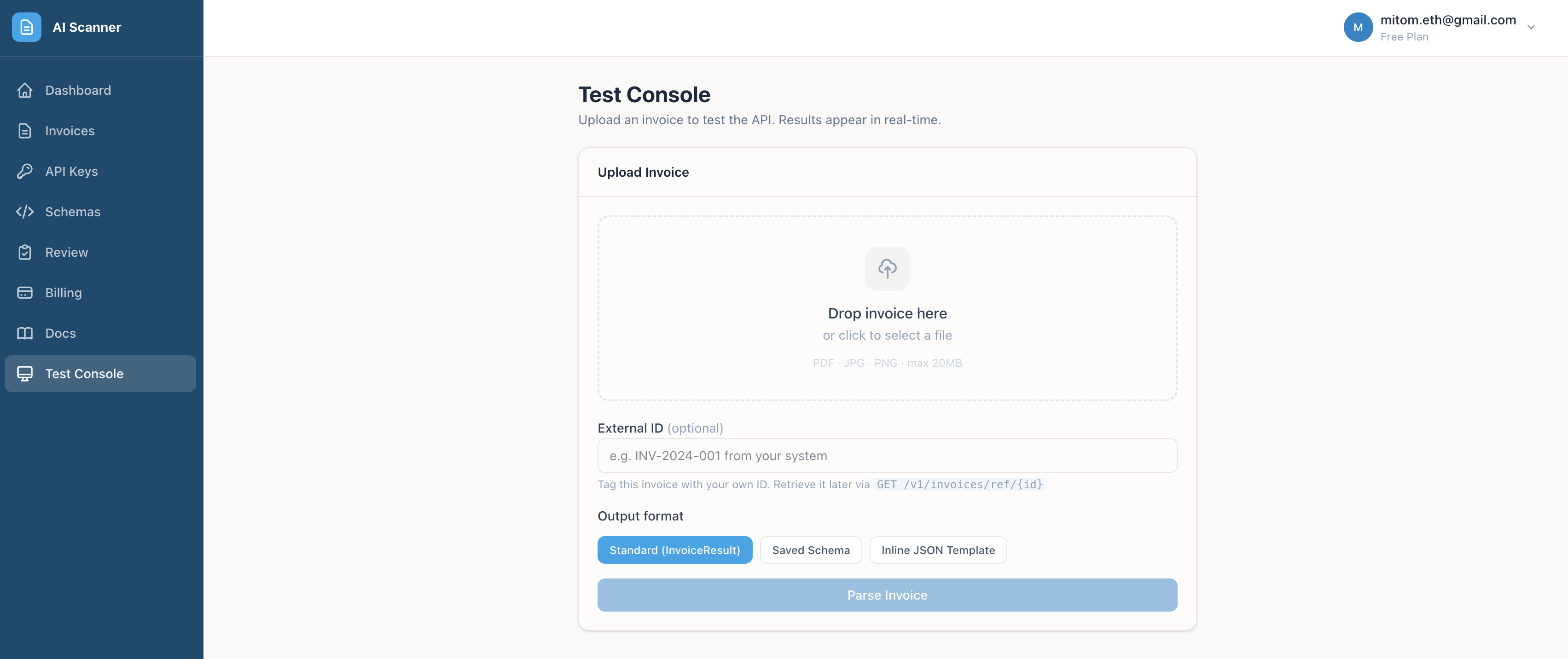Click the AI Scanner logo icon

(x=26, y=27)
